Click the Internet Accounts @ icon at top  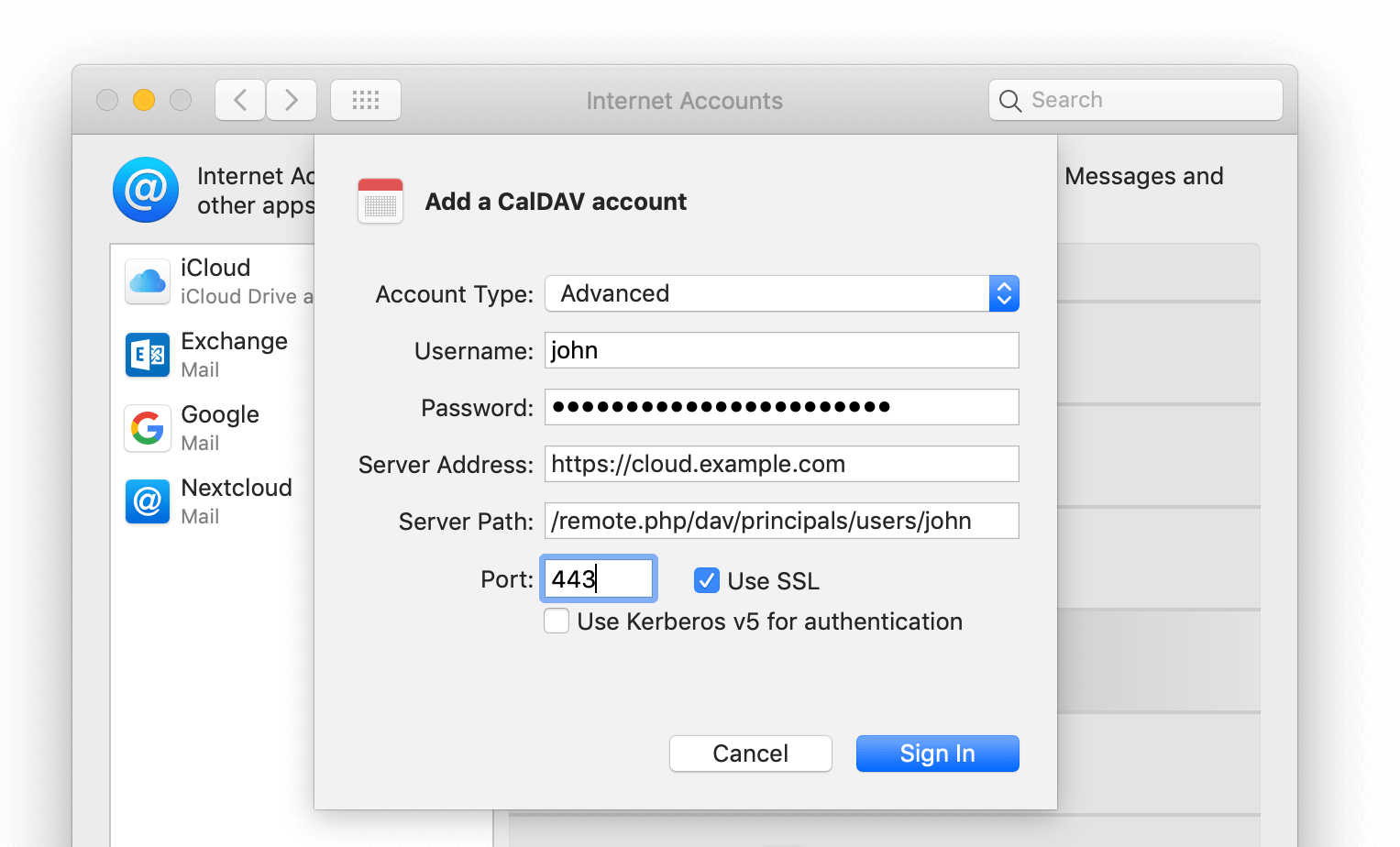(146, 190)
